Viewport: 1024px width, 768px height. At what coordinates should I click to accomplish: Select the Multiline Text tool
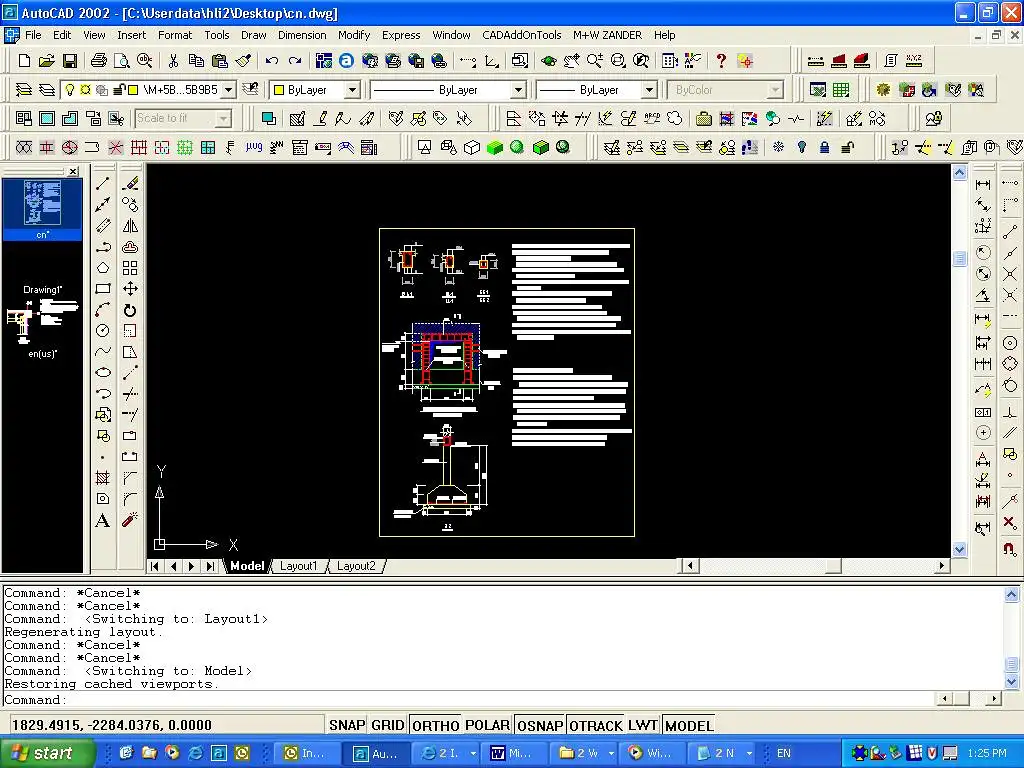click(103, 520)
